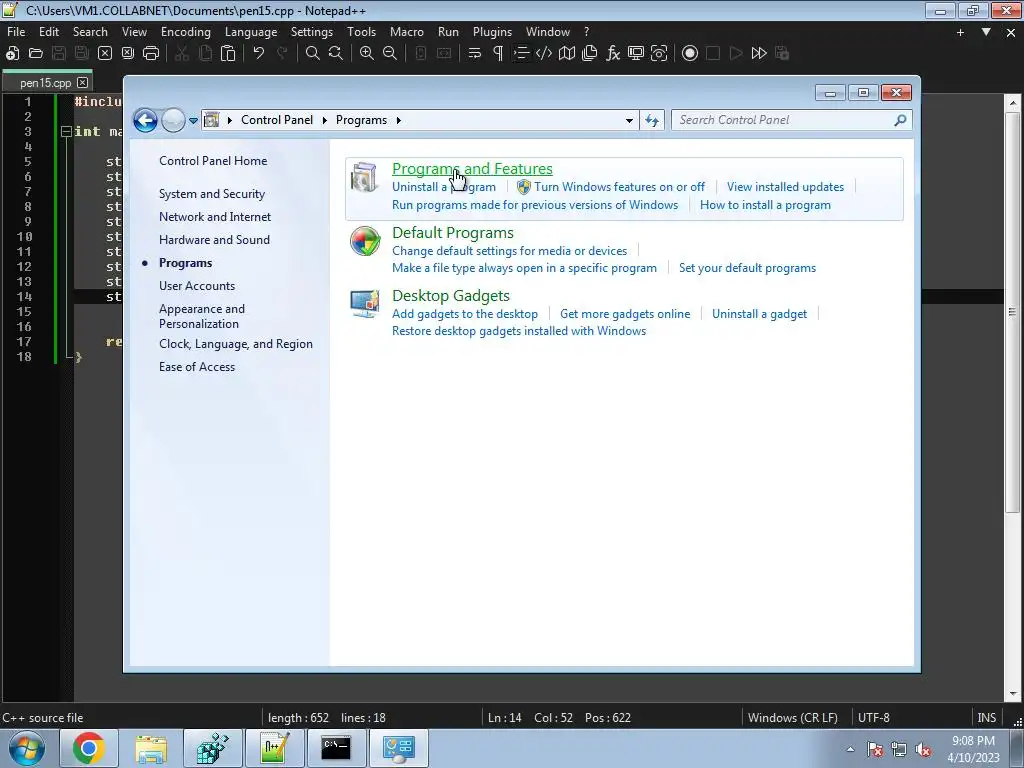Expand the address bar history dropdown
This screenshot has width=1024, height=768.
coord(629,120)
